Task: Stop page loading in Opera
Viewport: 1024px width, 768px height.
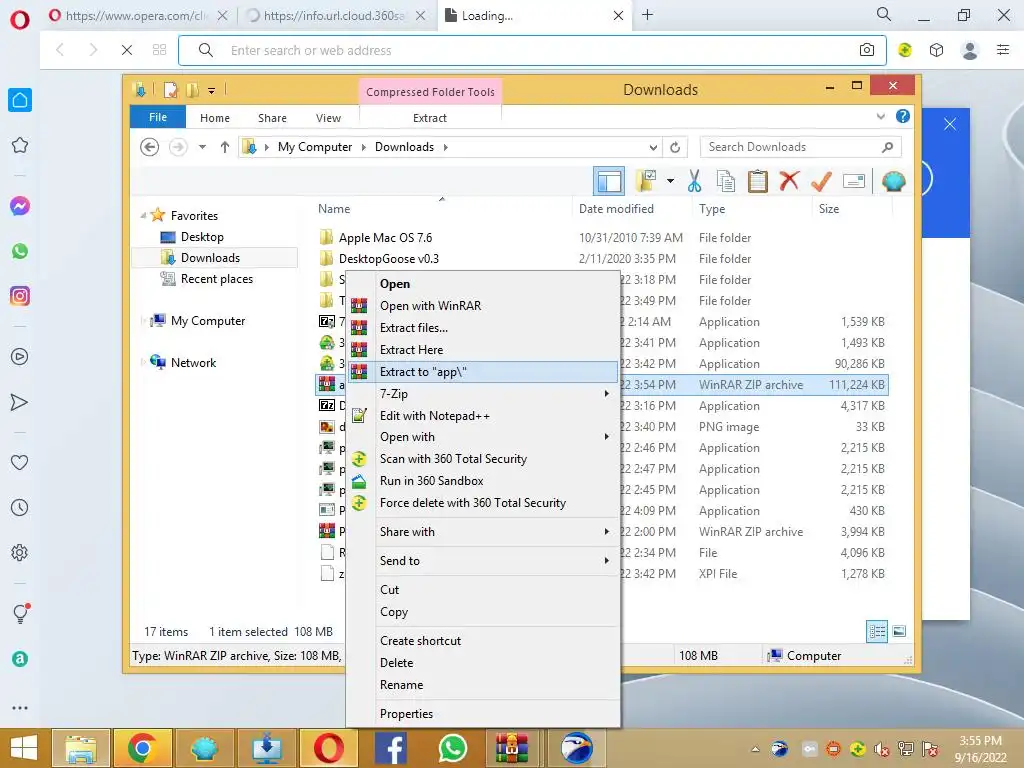Action: 127,50
